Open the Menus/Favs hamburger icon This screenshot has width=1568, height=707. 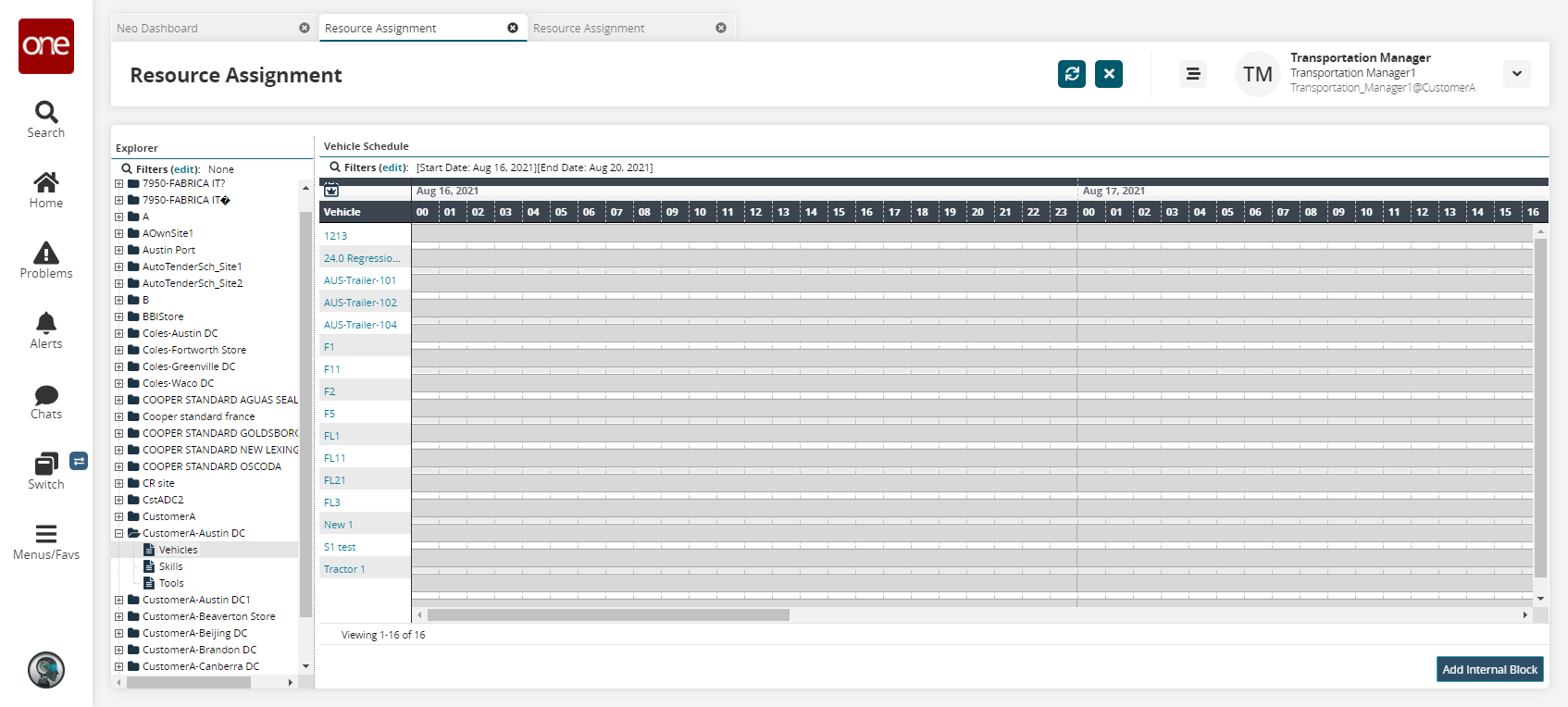tap(46, 534)
